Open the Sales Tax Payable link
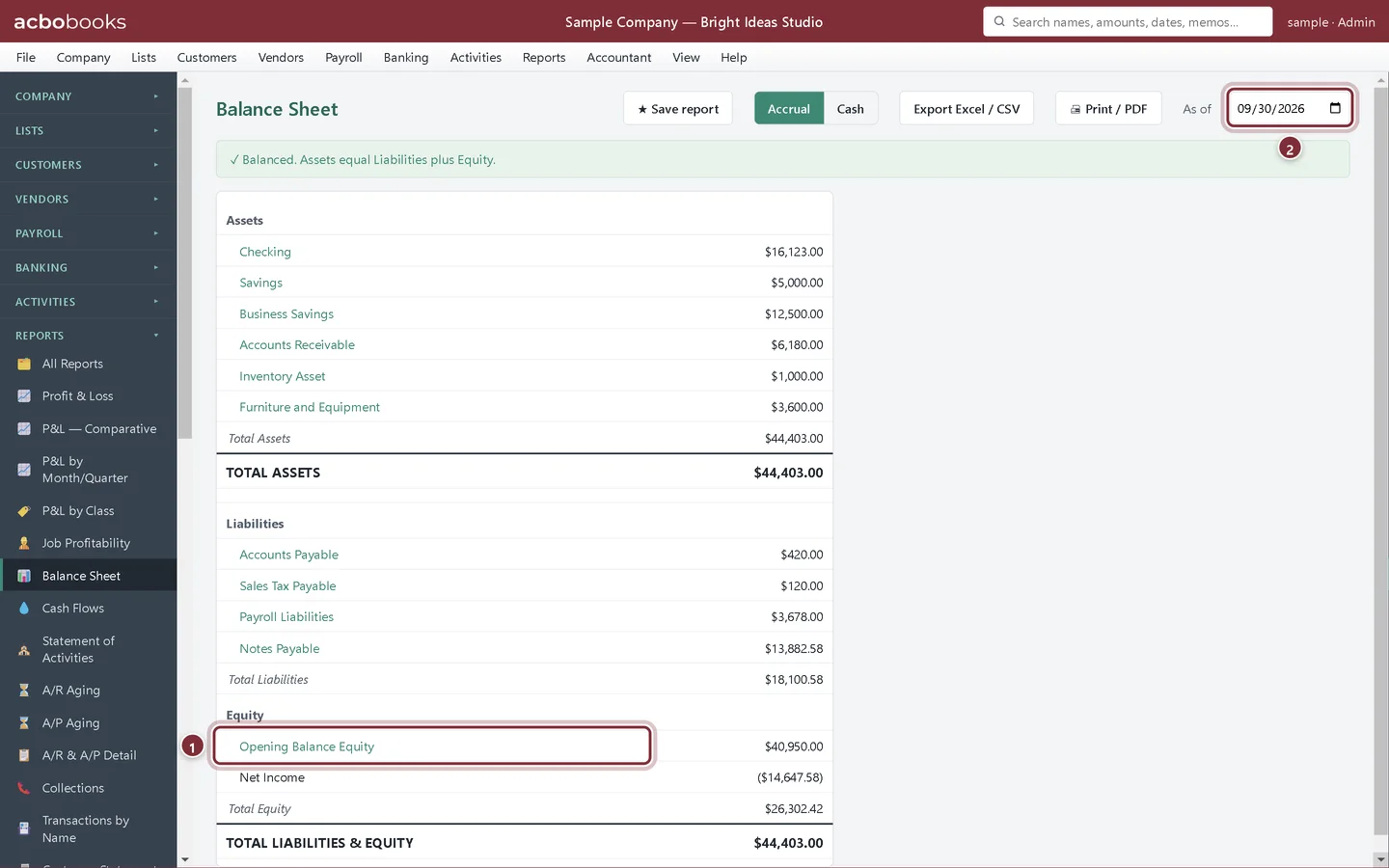Image resolution: width=1389 pixels, height=868 pixels. tap(287, 586)
